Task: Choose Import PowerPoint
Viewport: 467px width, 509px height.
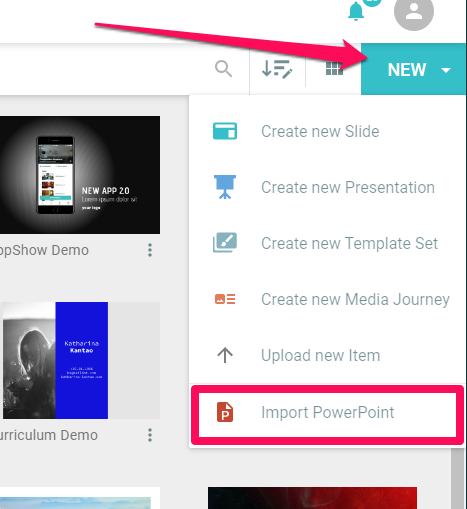Action: (x=327, y=412)
